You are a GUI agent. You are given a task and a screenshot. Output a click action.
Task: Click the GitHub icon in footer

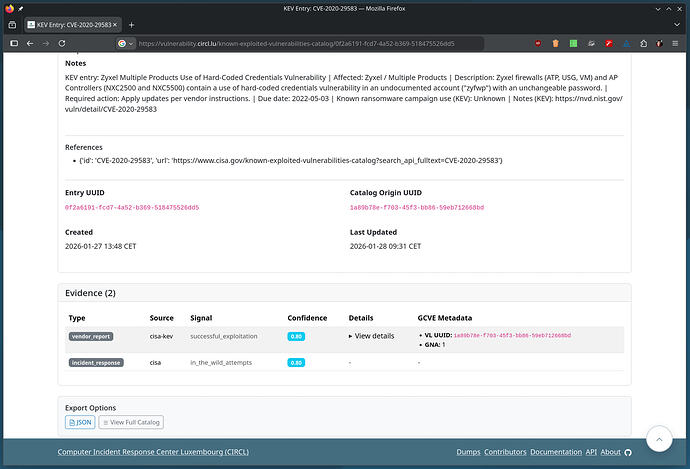click(x=628, y=452)
